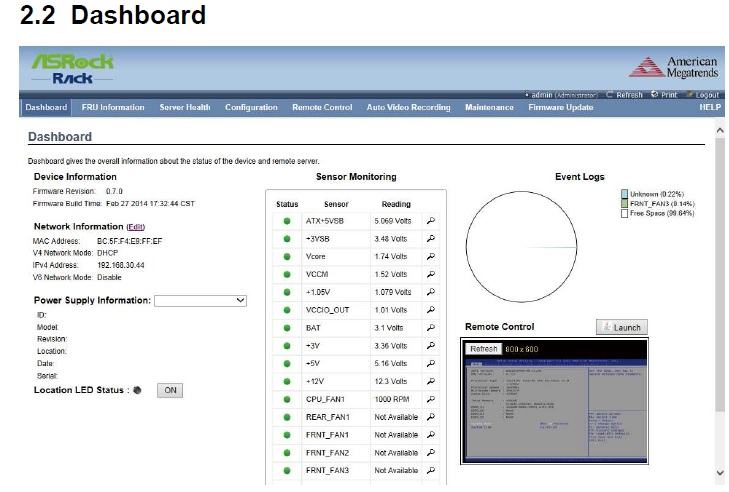Click the firmware revision value 0.7.0
The image size is (729, 492).
coord(114,191)
